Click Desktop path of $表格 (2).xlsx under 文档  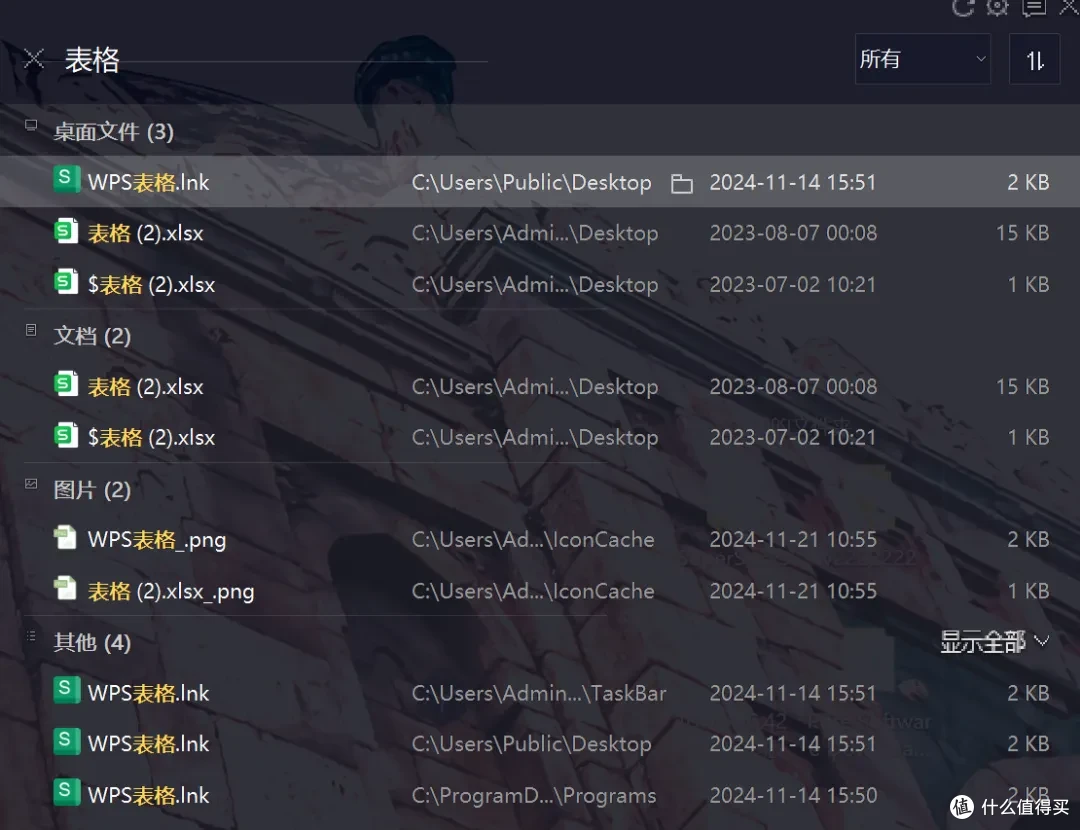click(x=534, y=438)
